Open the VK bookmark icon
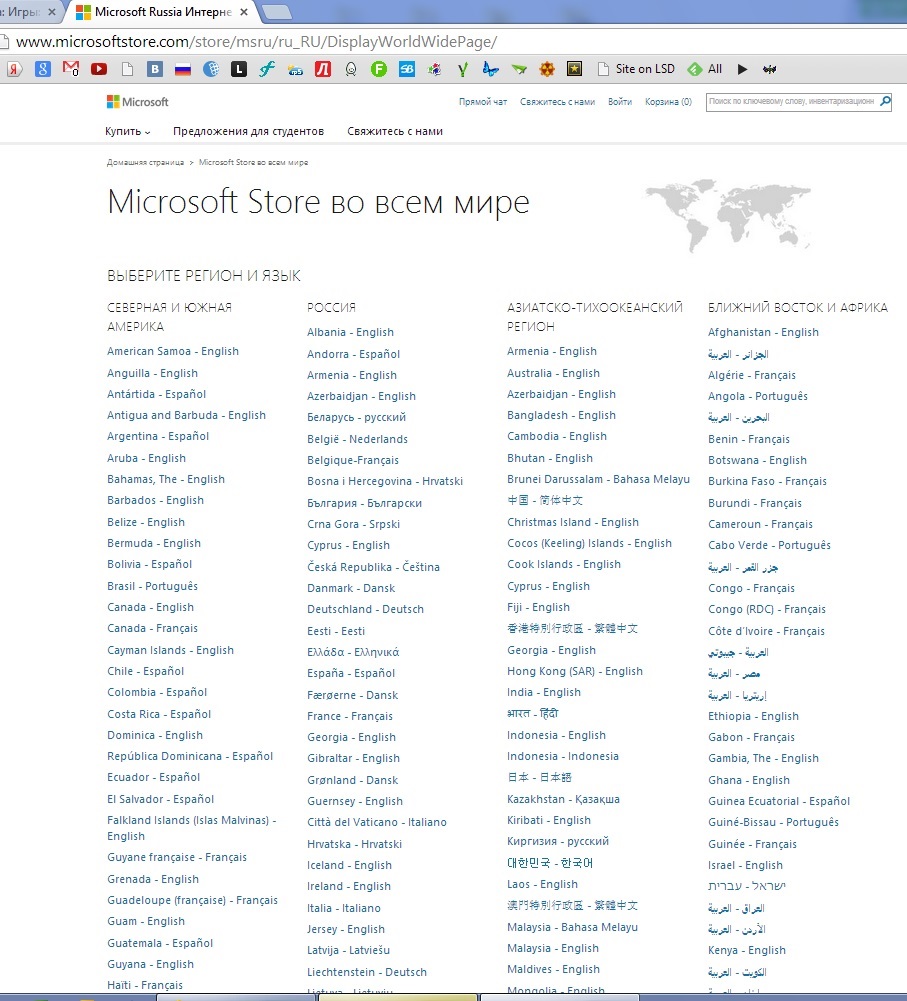This screenshot has width=907, height=1001. tap(155, 69)
